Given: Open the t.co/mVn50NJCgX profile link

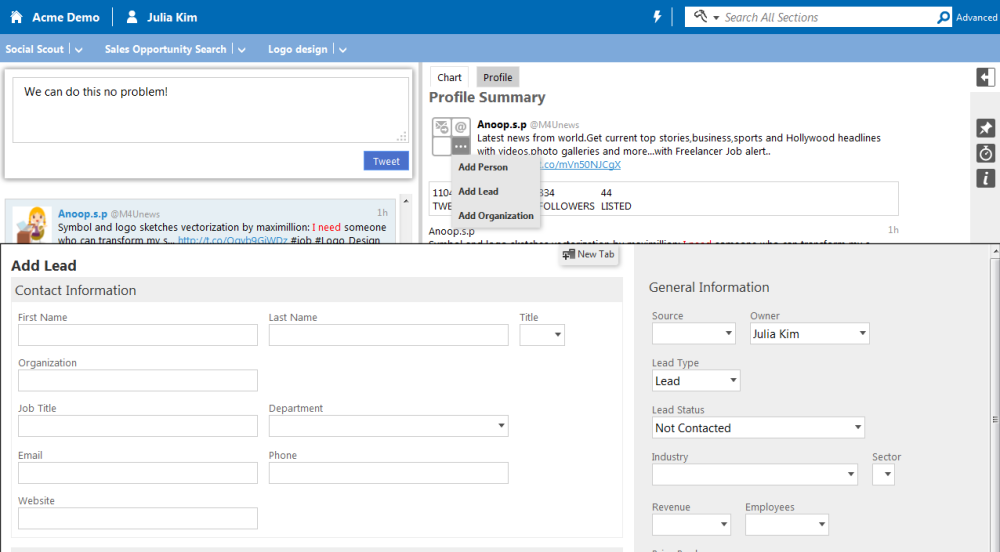Looking at the screenshot, I should coord(580,164).
